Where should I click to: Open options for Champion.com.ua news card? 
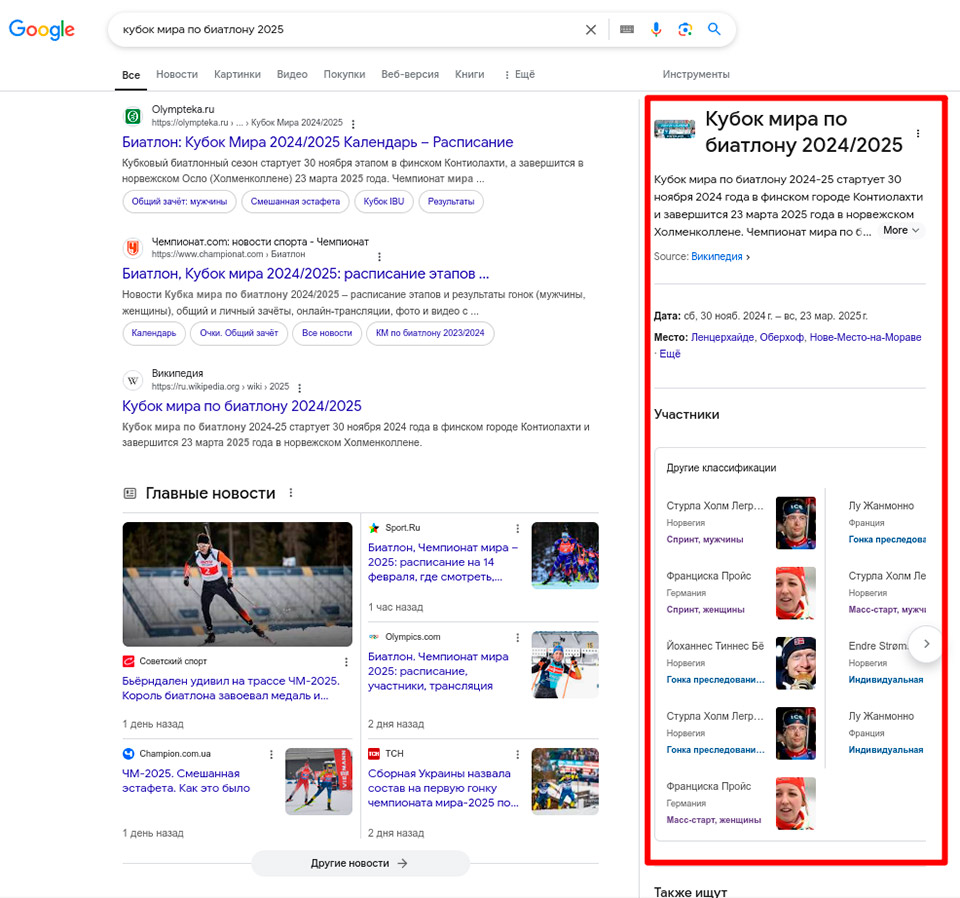271,755
